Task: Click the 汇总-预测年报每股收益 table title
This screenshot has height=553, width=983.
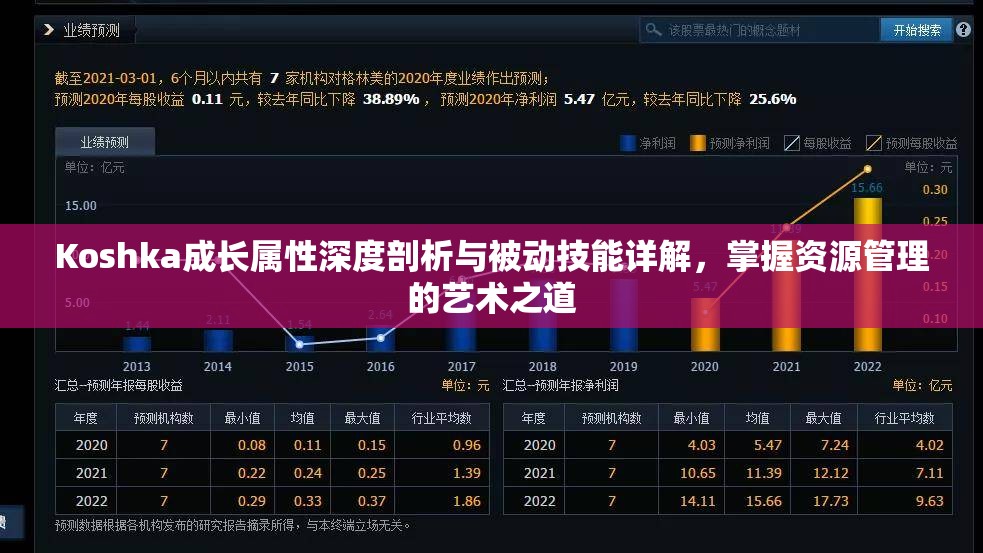Action: [x=118, y=386]
